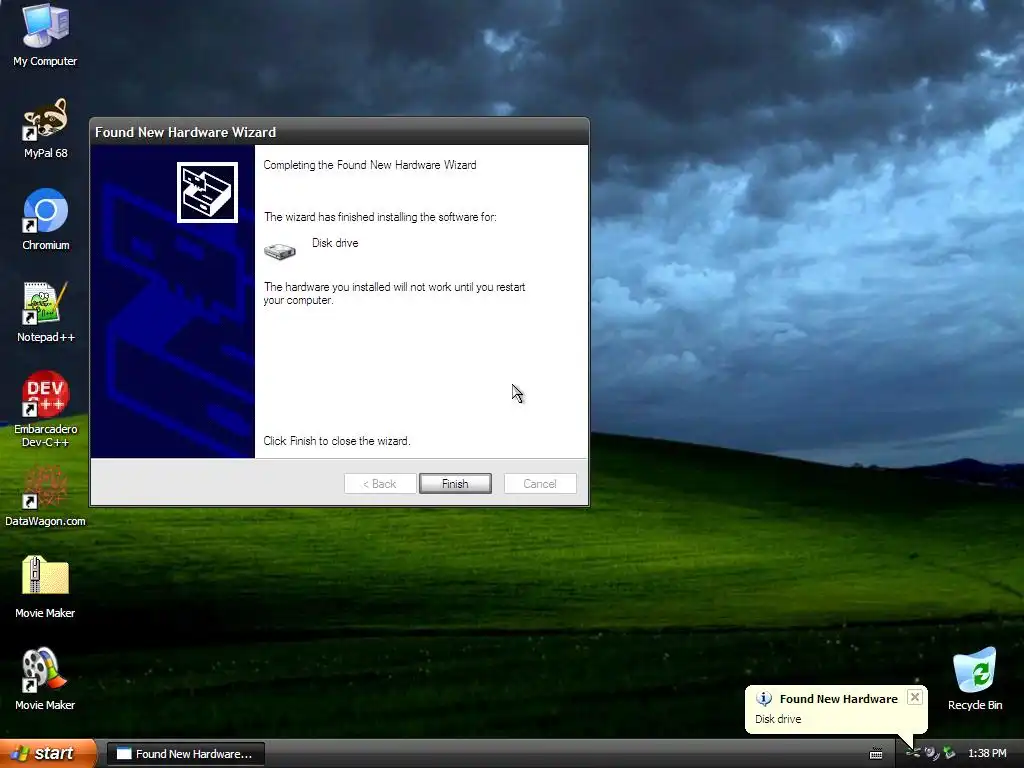Select the Recycle Bin icon

point(974,679)
